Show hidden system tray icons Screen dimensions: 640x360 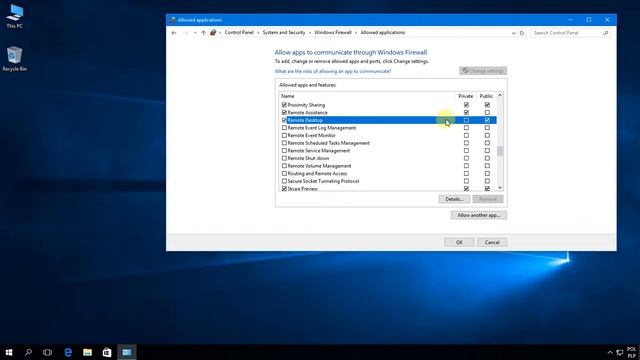tap(610, 352)
